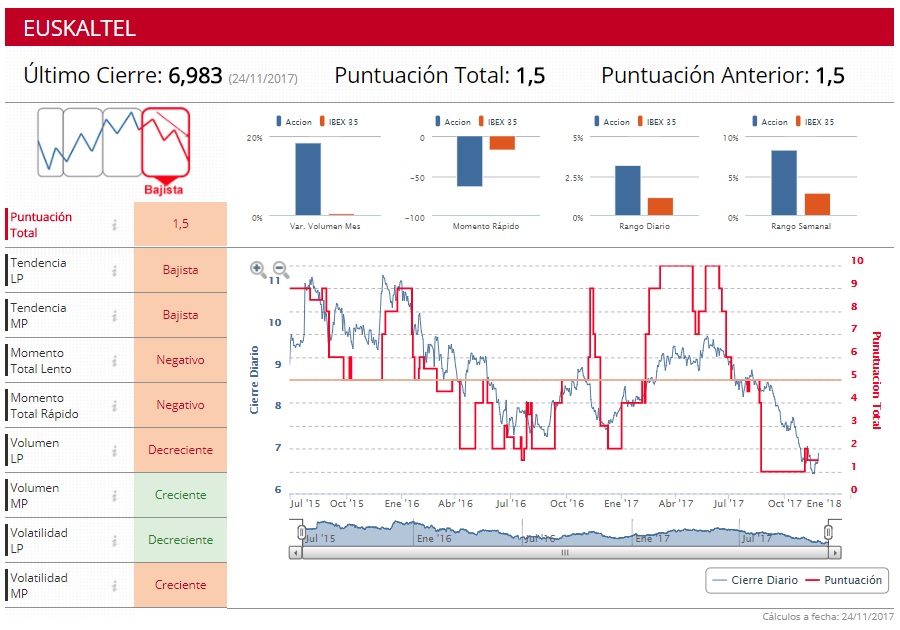Image resolution: width=900 pixels, height=630 pixels.
Task: Toggle IBEX 35 legend in Momento Rápido chart
Action: tap(498, 122)
